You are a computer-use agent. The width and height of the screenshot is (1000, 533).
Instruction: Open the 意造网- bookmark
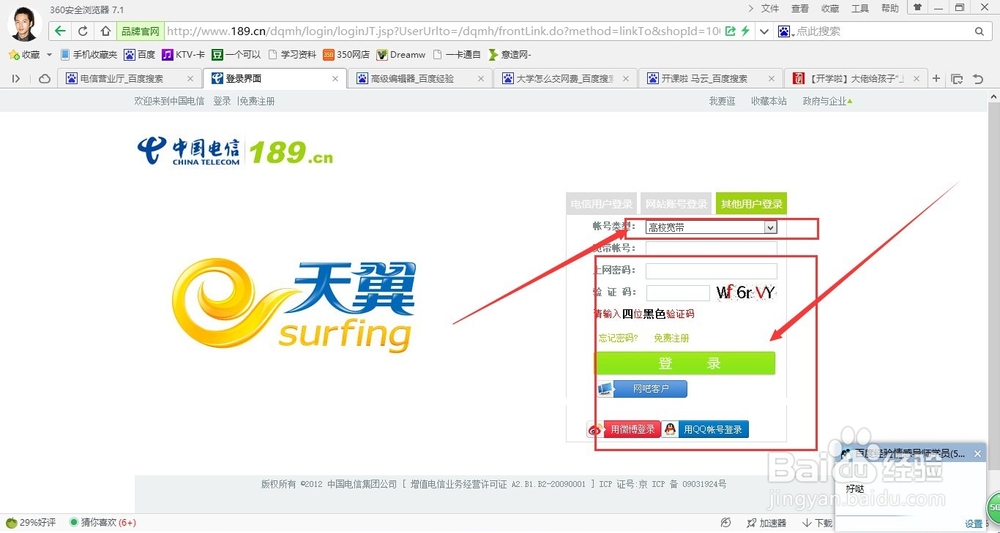click(x=510, y=55)
